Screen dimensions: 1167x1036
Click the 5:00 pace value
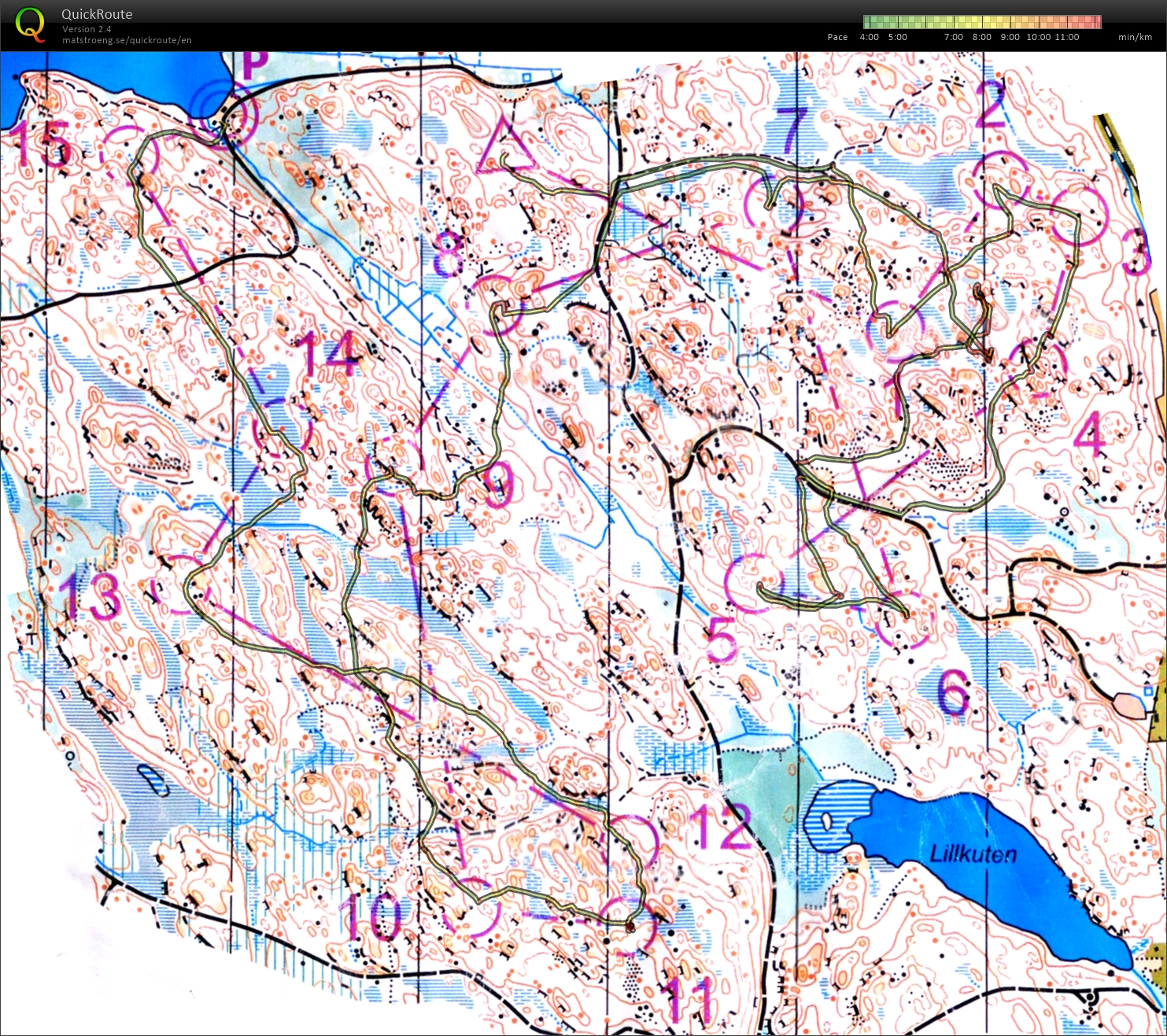pos(897,37)
